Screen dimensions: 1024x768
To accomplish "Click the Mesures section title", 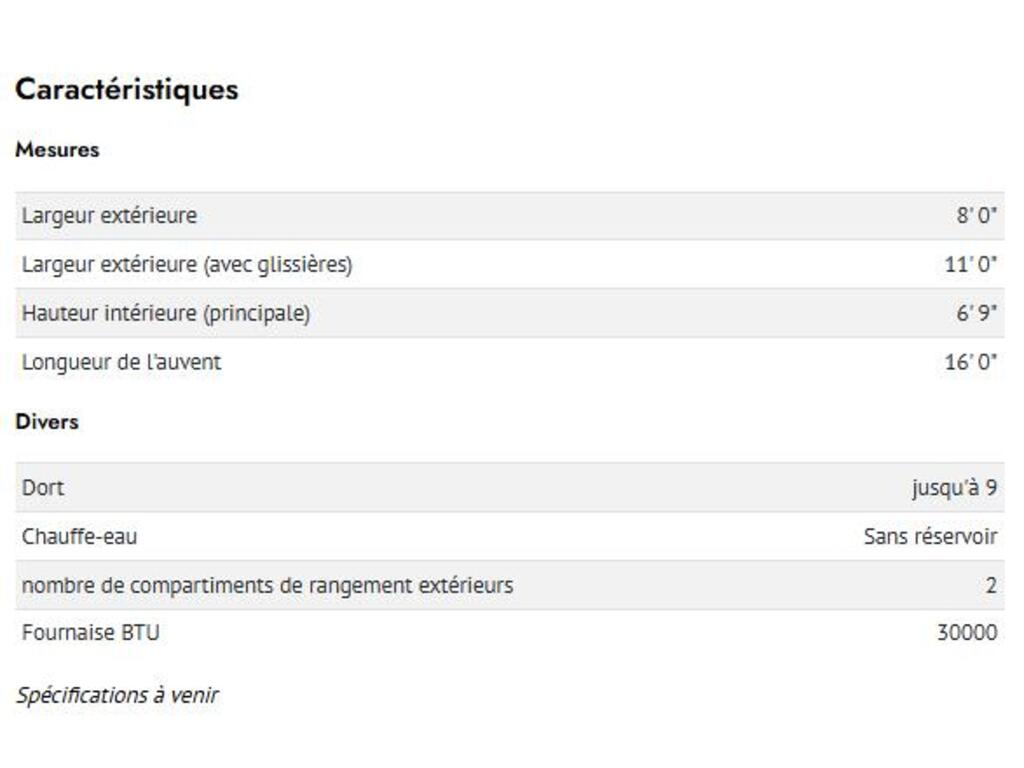I will [x=57, y=150].
